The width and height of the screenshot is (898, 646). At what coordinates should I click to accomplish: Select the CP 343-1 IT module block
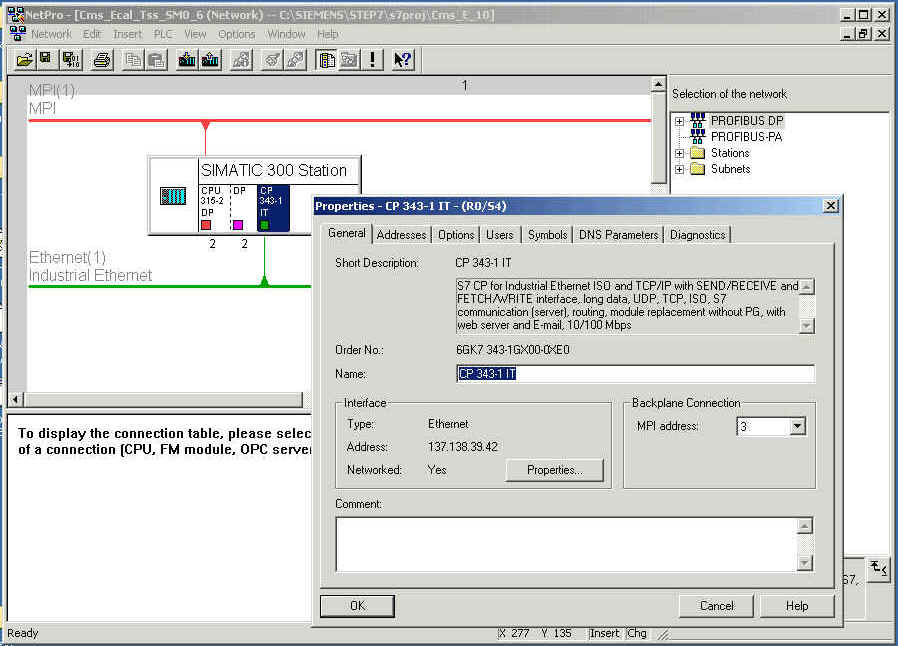(x=273, y=208)
